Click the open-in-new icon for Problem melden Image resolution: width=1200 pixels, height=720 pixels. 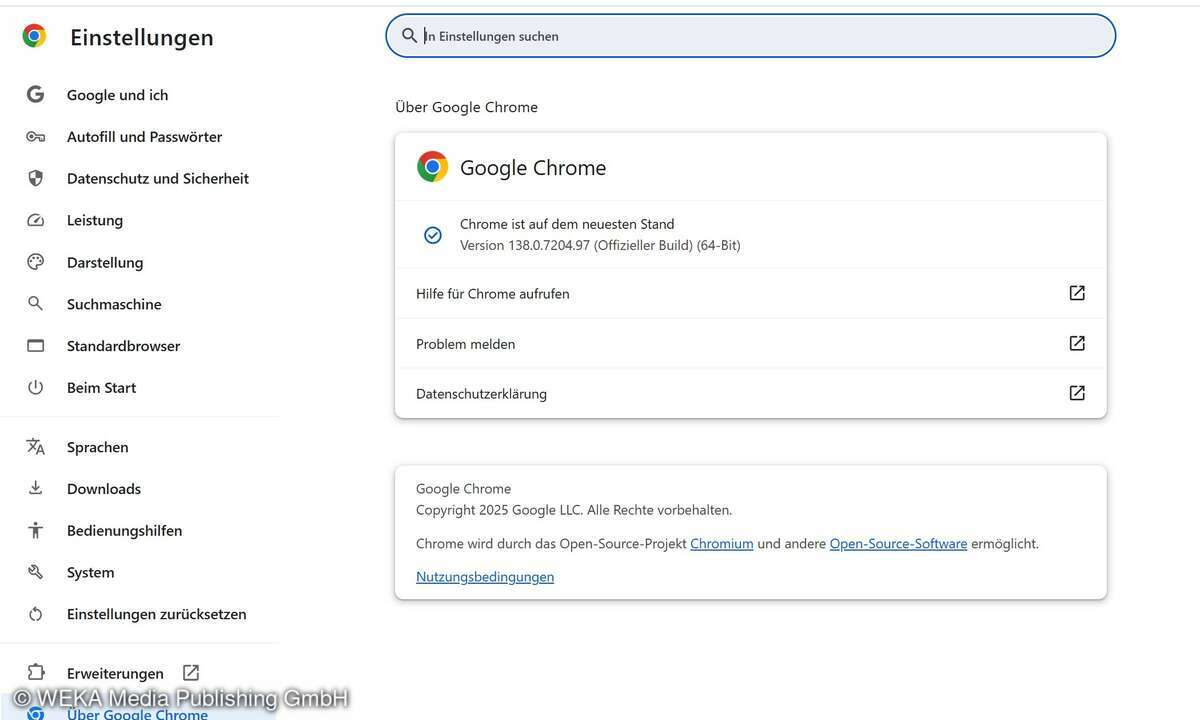1077,343
